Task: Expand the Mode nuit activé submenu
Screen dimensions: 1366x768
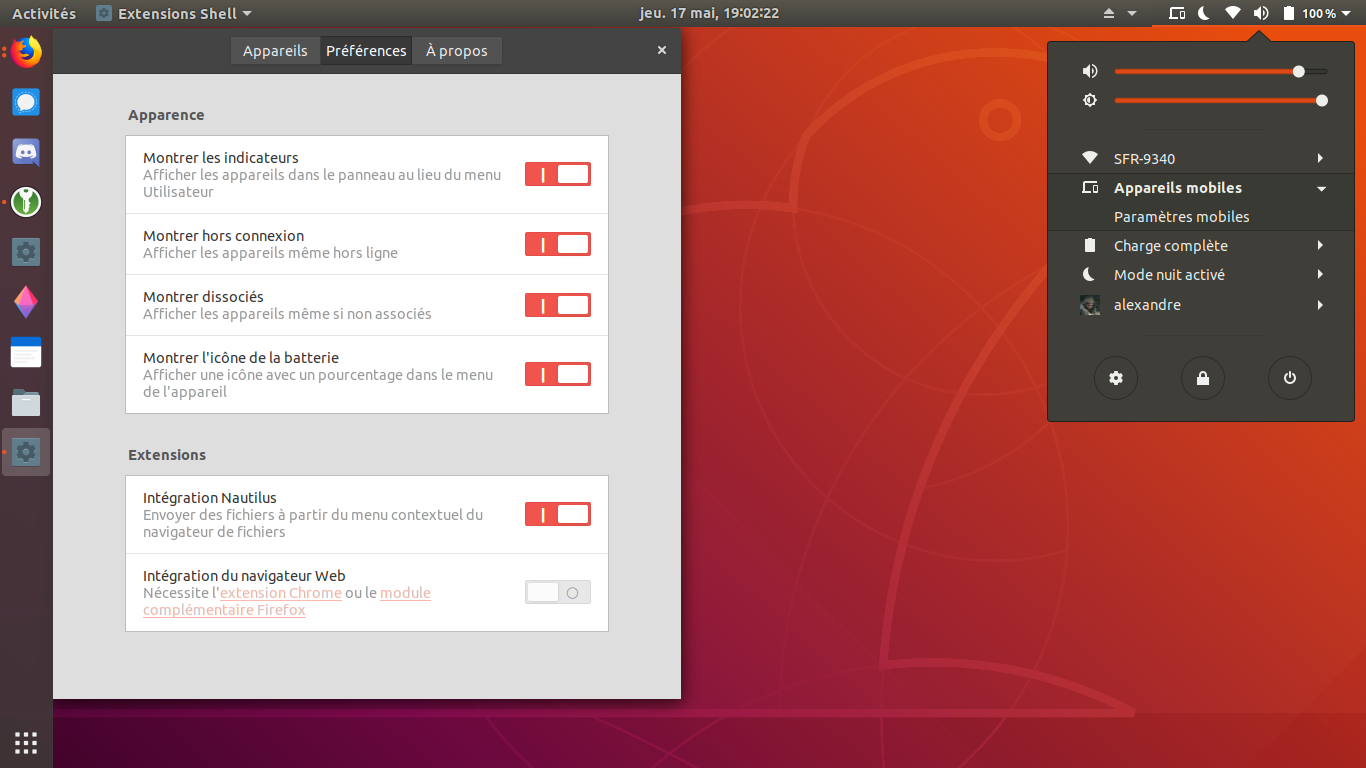Action: (x=1201, y=275)
